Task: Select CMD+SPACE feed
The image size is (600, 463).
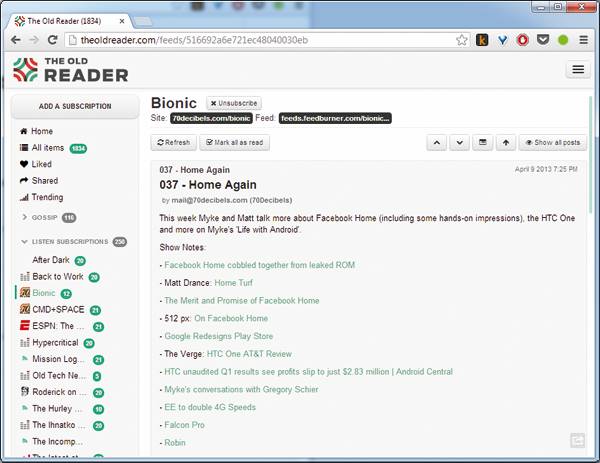Action: tap(58, 310)
